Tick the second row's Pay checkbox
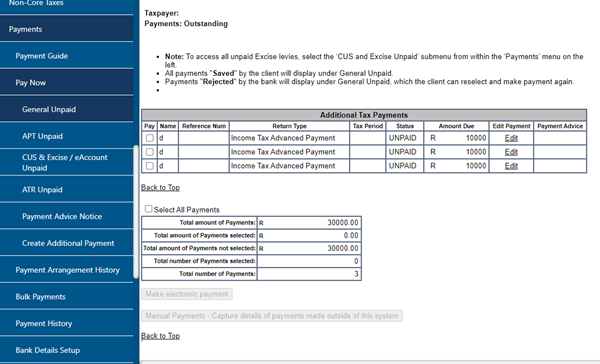 [150, 152]
